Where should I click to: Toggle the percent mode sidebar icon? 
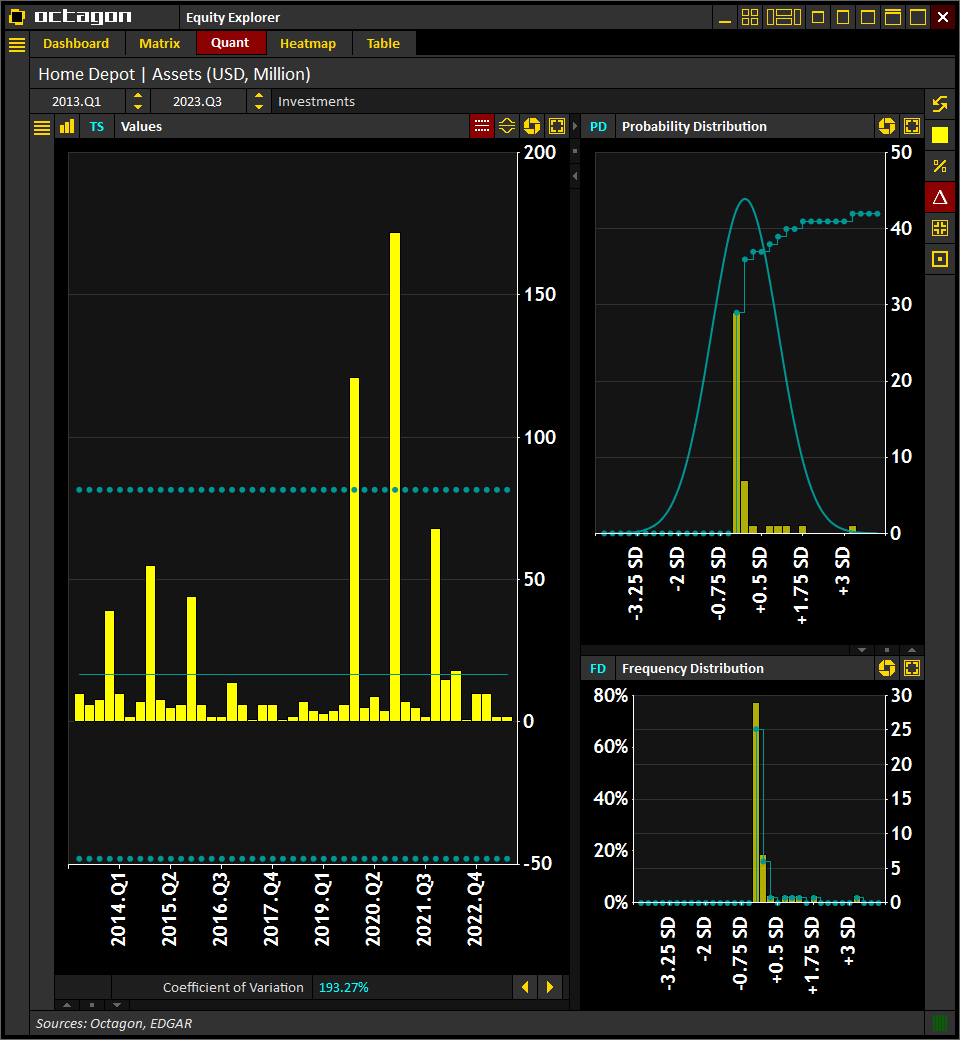click(x=940, y=166)
